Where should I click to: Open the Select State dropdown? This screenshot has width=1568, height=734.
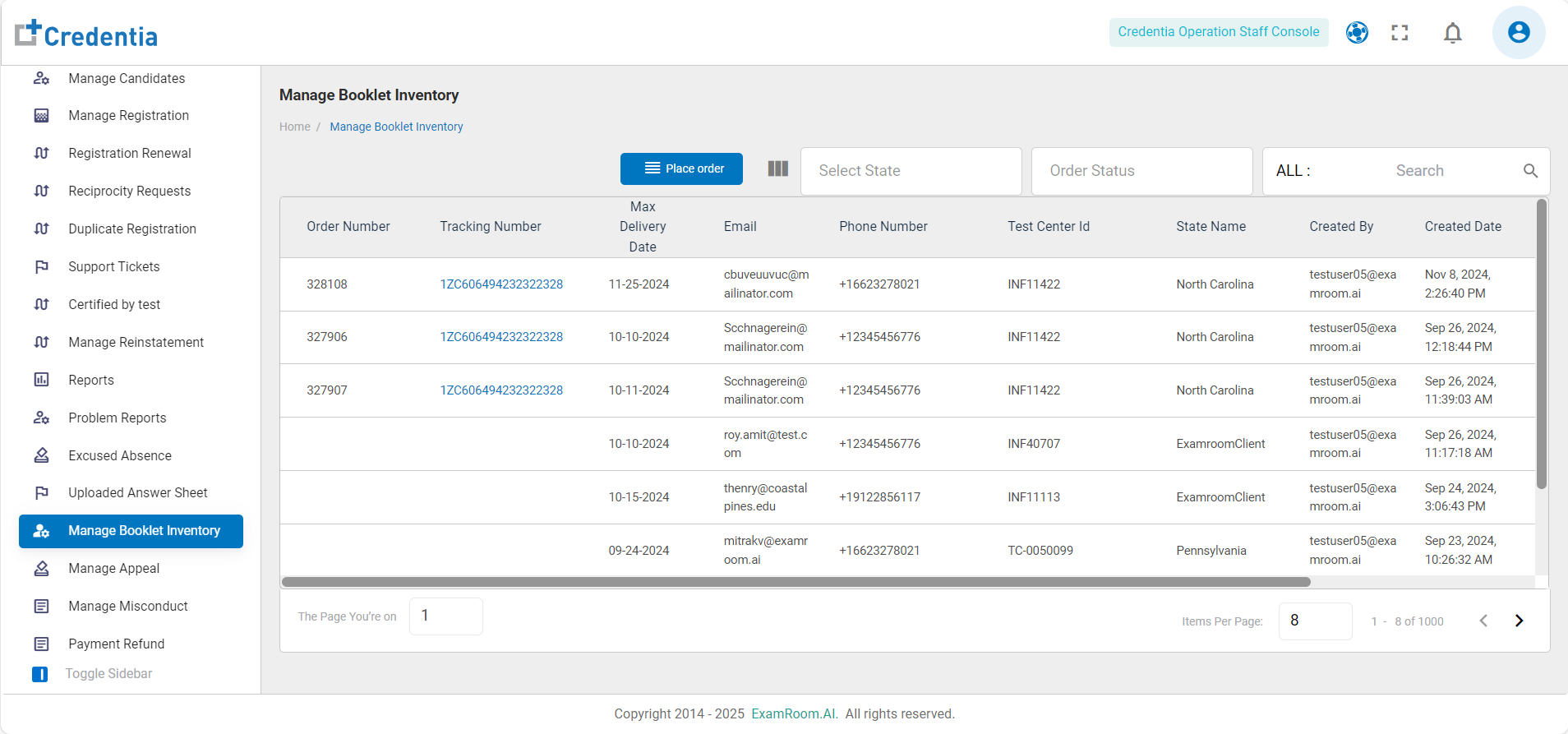(911, 171)
